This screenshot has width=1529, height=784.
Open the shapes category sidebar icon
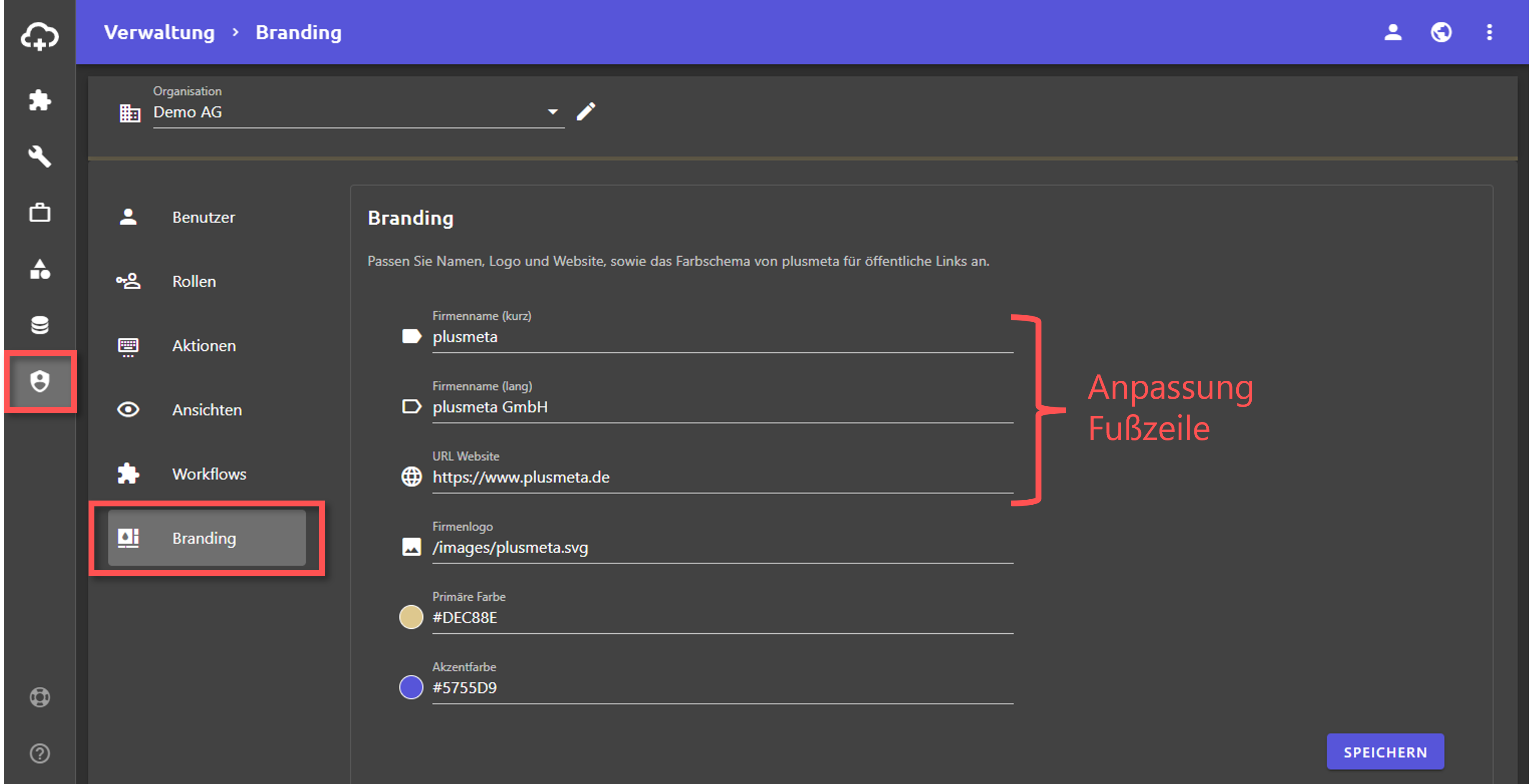click(39, 269)
